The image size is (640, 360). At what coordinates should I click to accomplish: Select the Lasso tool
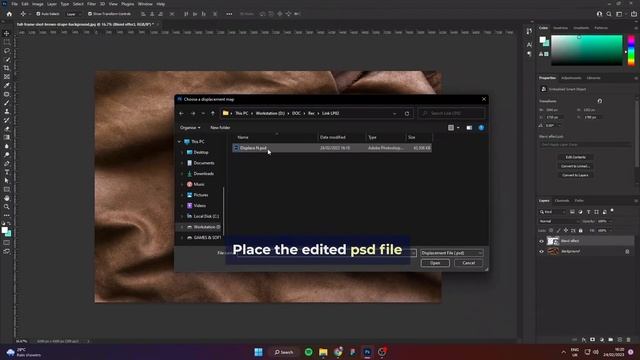pos(7,51)
